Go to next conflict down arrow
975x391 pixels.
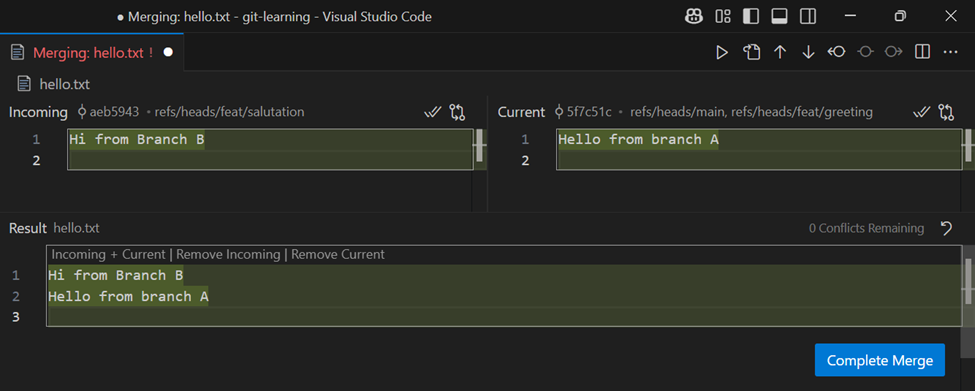coord(808,53)
